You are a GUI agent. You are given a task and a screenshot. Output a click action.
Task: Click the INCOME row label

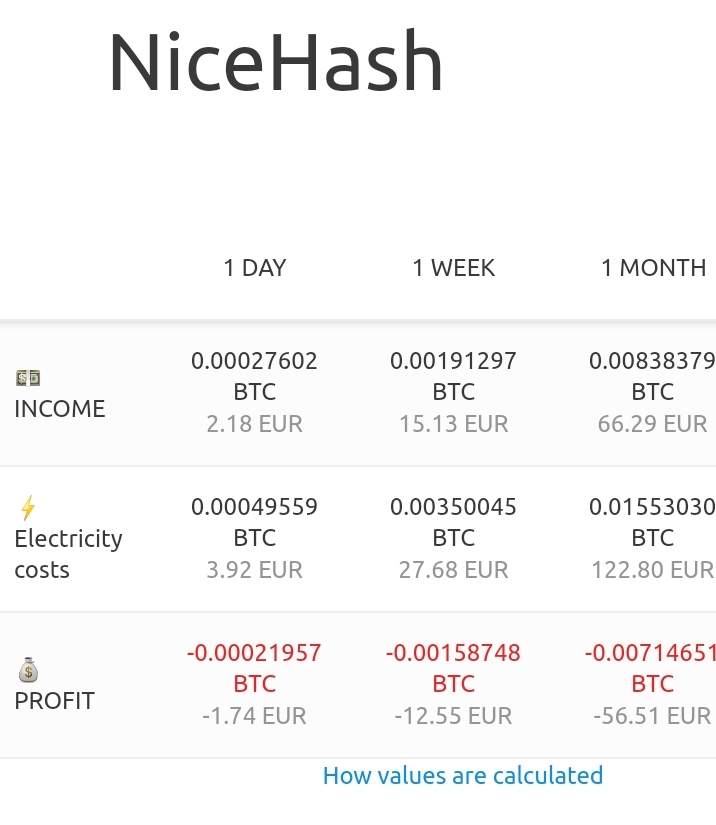click(59, 409)
